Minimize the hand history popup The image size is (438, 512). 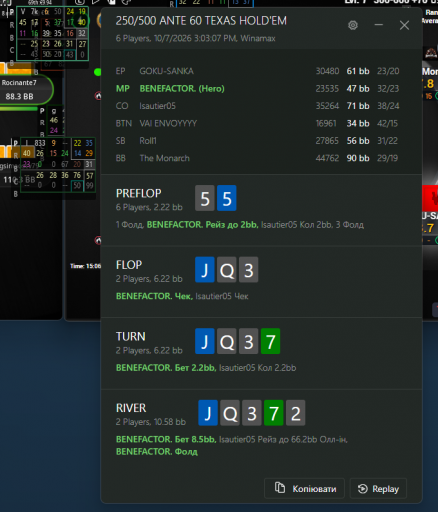click(378, 25)
